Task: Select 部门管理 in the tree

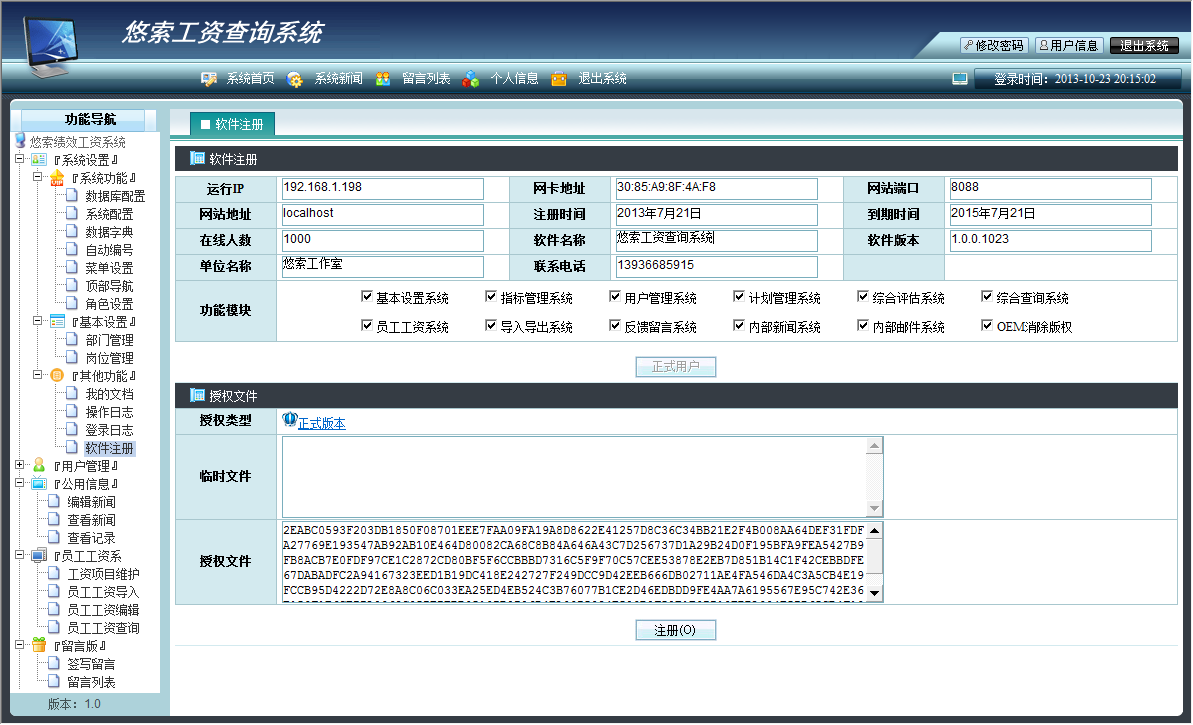Action: click(x=110, y=340)
